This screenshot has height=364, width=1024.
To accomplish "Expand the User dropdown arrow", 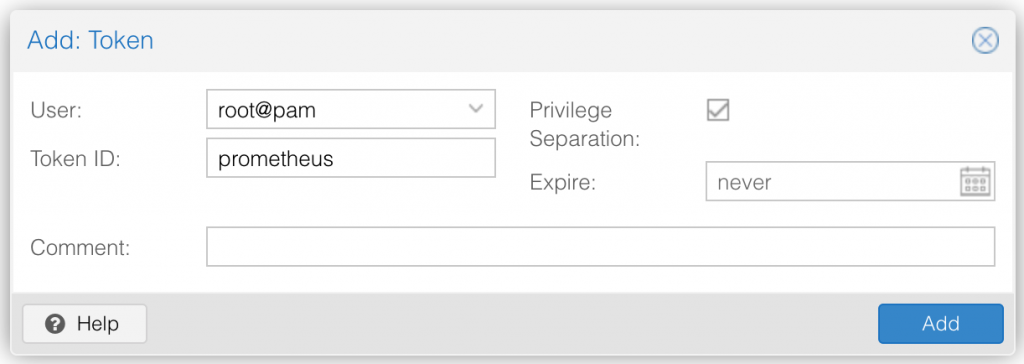I will [x=476, y=109].
